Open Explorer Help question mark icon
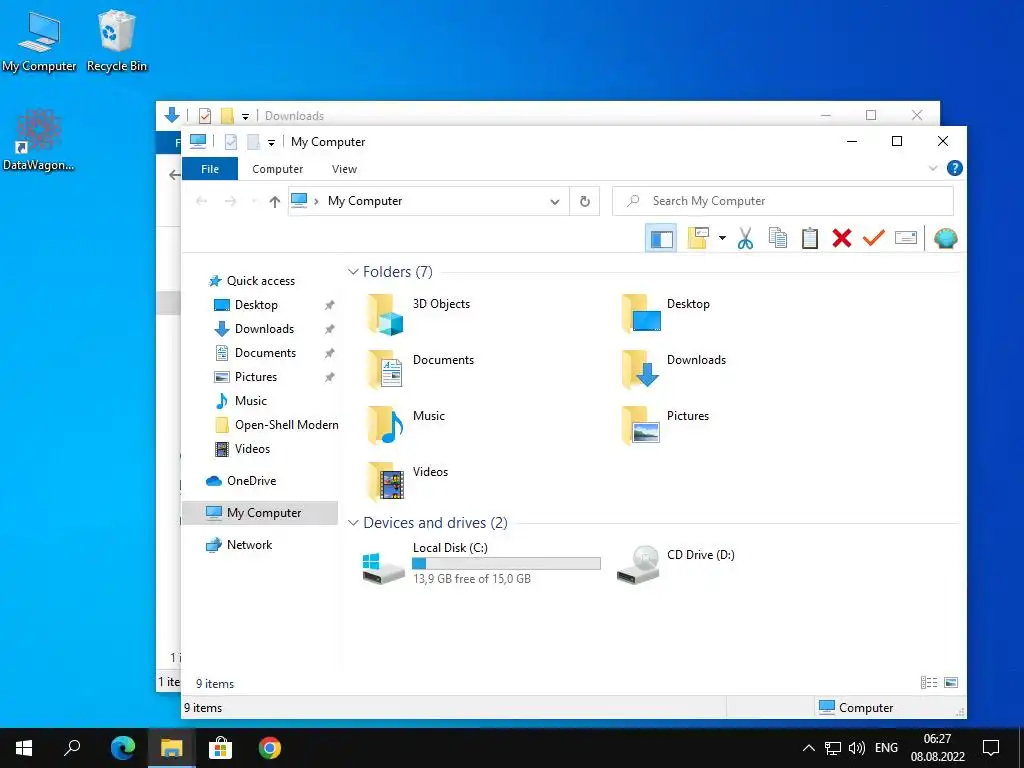 (954, 168)
